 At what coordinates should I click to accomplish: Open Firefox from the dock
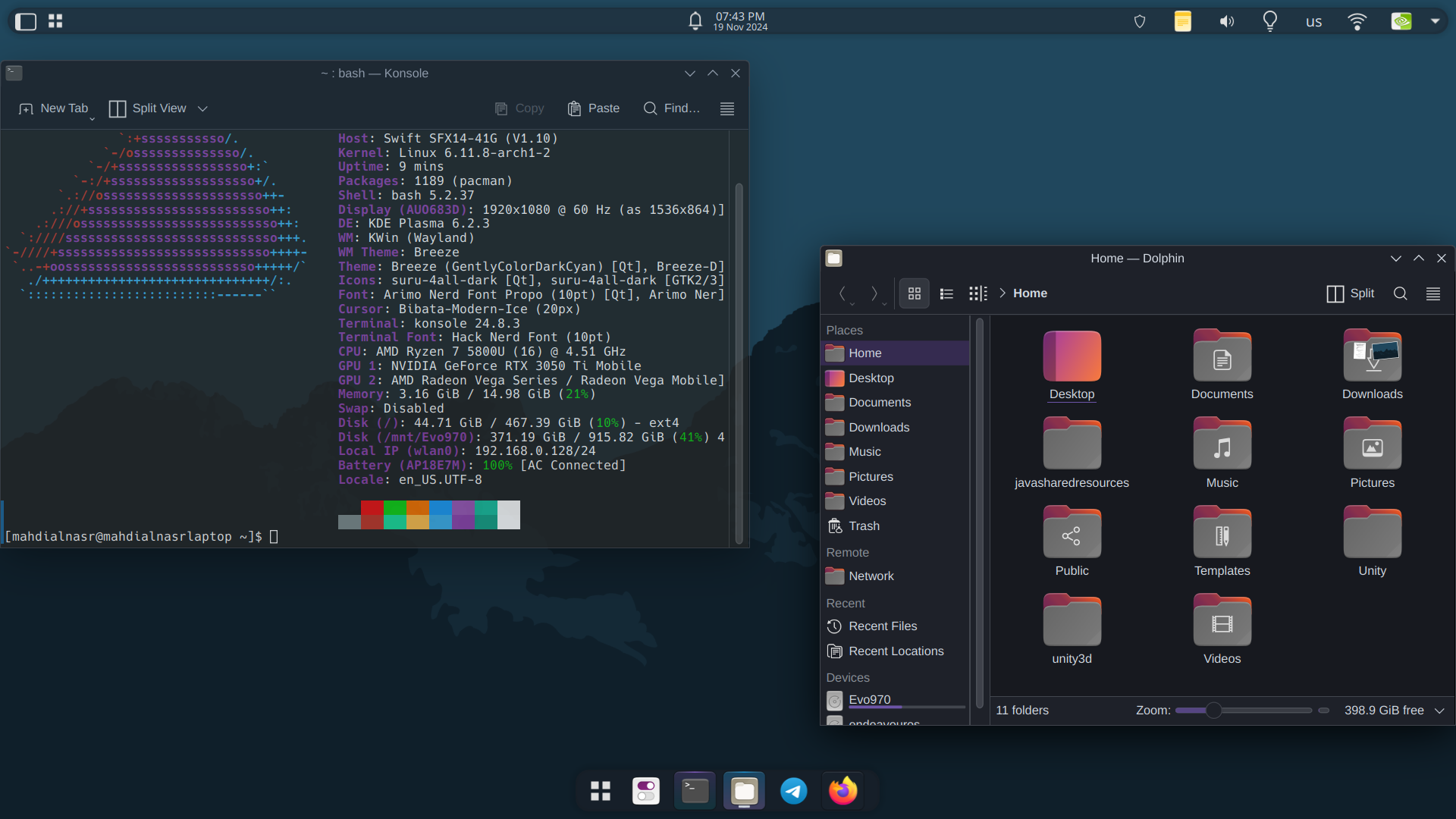tap(843, 791)
